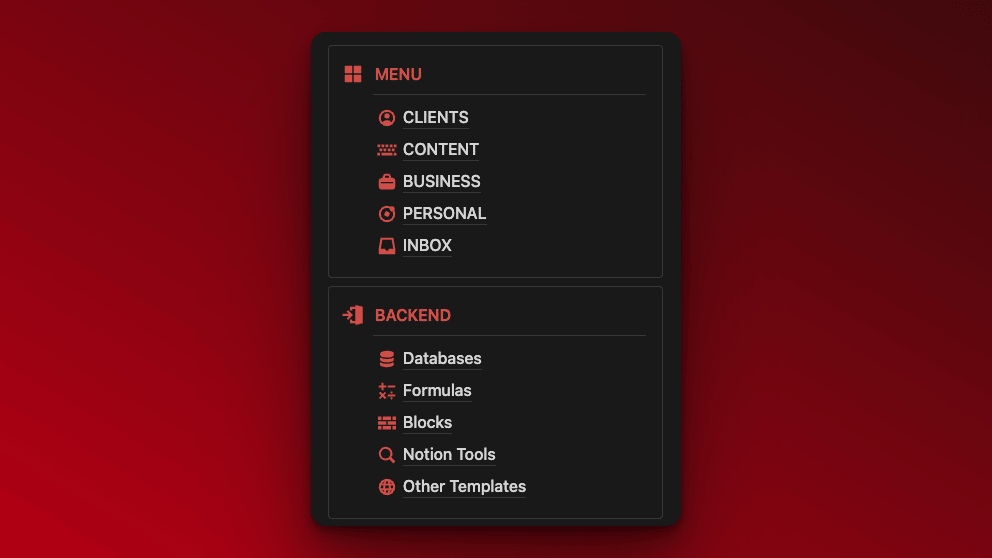This screenshot has width=992, height=558.
Task: Go to the BUSINESS page
Action: tap(442, 182)
